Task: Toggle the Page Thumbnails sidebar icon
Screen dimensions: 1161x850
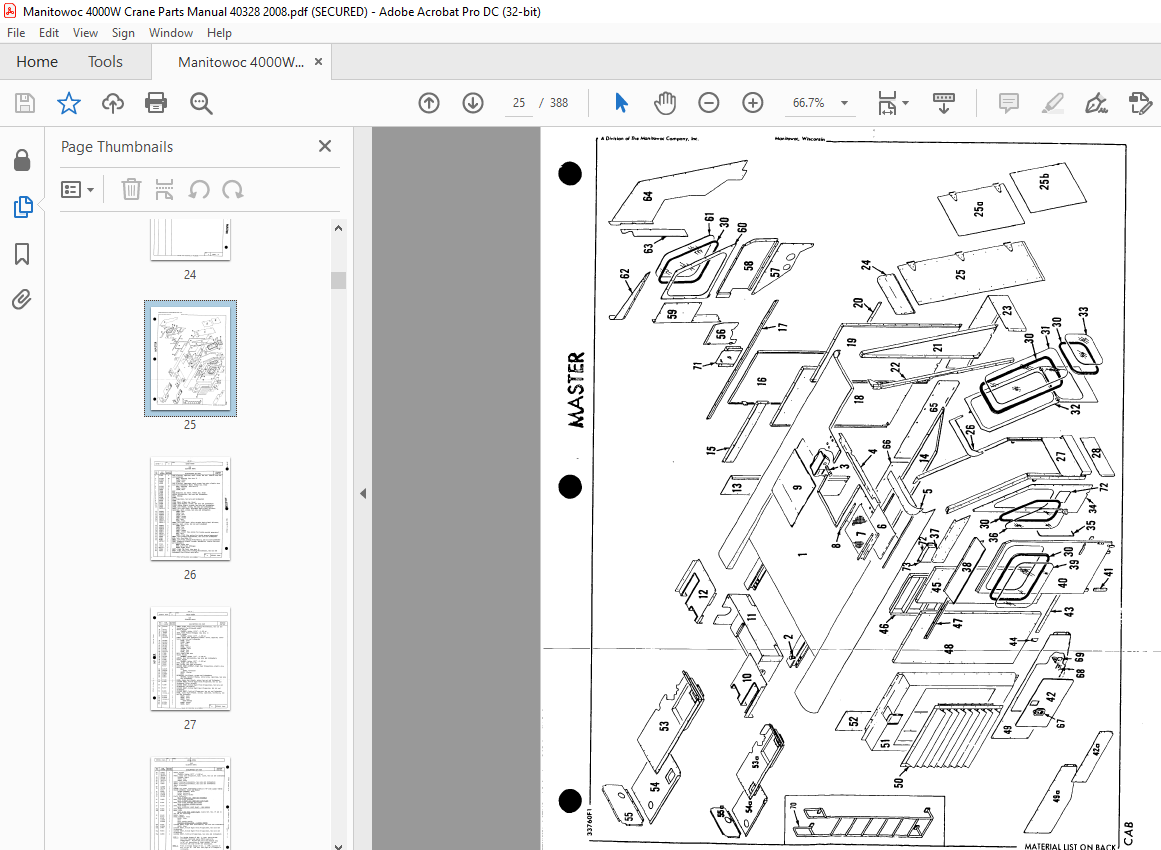Action: tap(22, 207)
